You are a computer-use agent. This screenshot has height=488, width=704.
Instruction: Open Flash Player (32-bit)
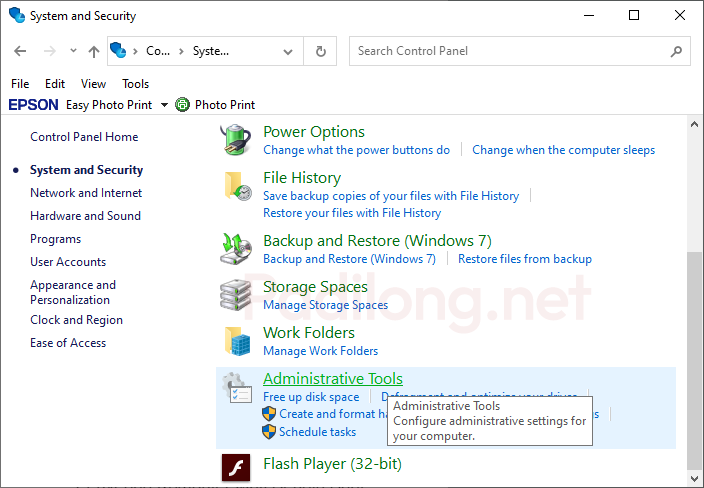pos(332,464)
